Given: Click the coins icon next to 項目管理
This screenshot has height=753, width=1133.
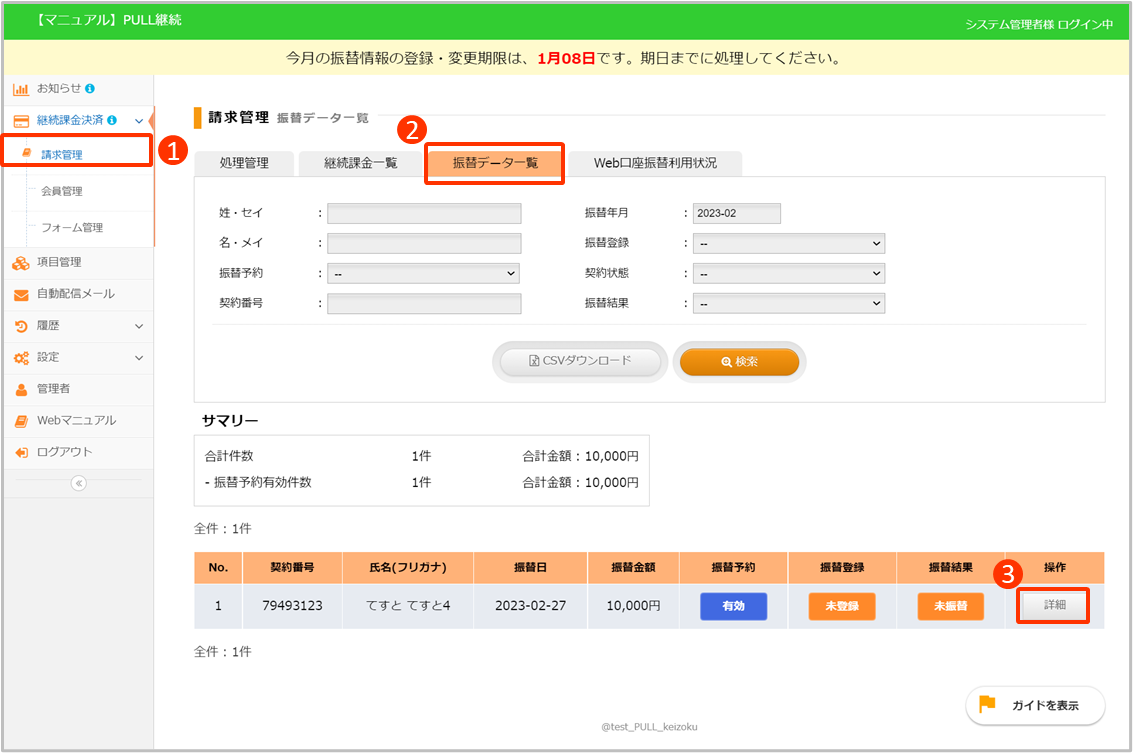Looking at the screenshot, I should coord(20,263).
